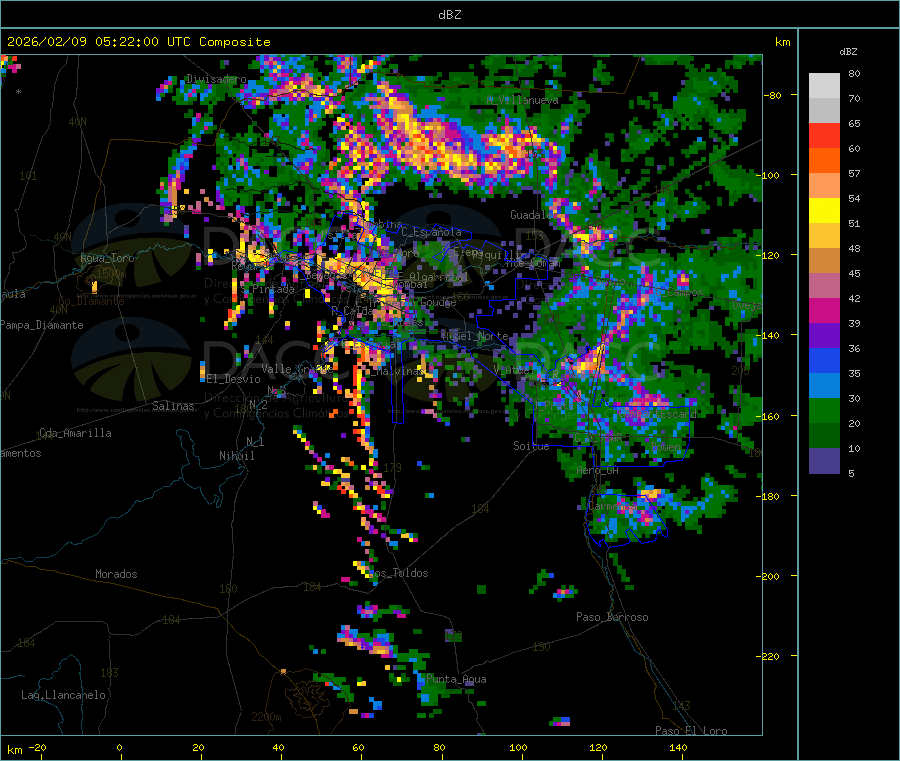
Task: Click the dBZ heading above the color legend
Action: tap(848, 52)
